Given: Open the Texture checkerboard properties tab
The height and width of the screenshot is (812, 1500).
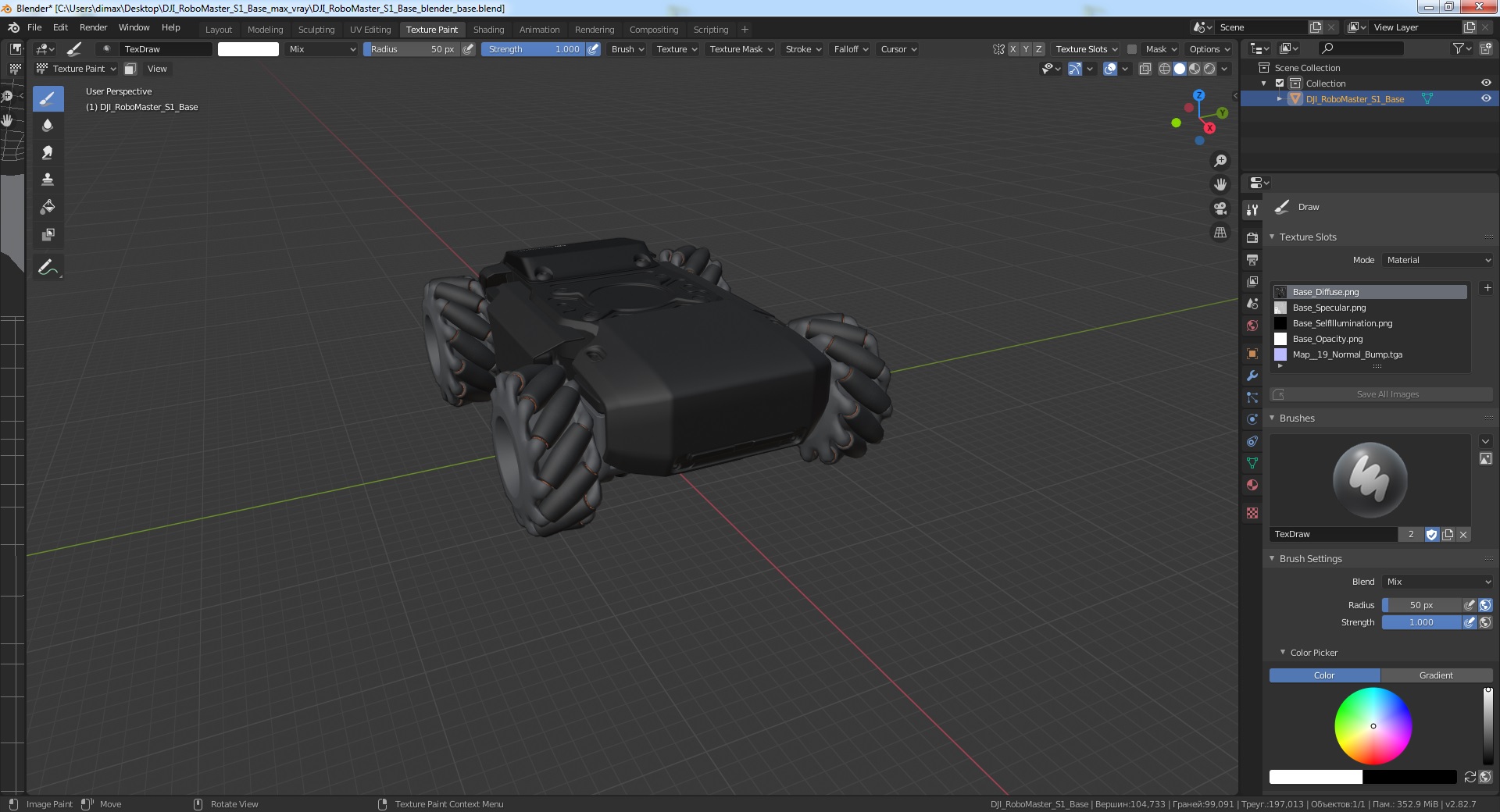Looking at the screenshot, I should (x=1252, y=513).
